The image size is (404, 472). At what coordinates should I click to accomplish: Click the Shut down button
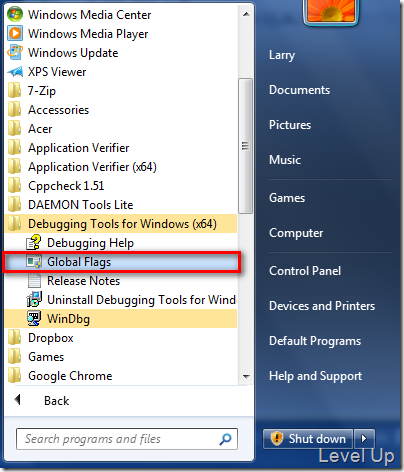pos(308,439)
